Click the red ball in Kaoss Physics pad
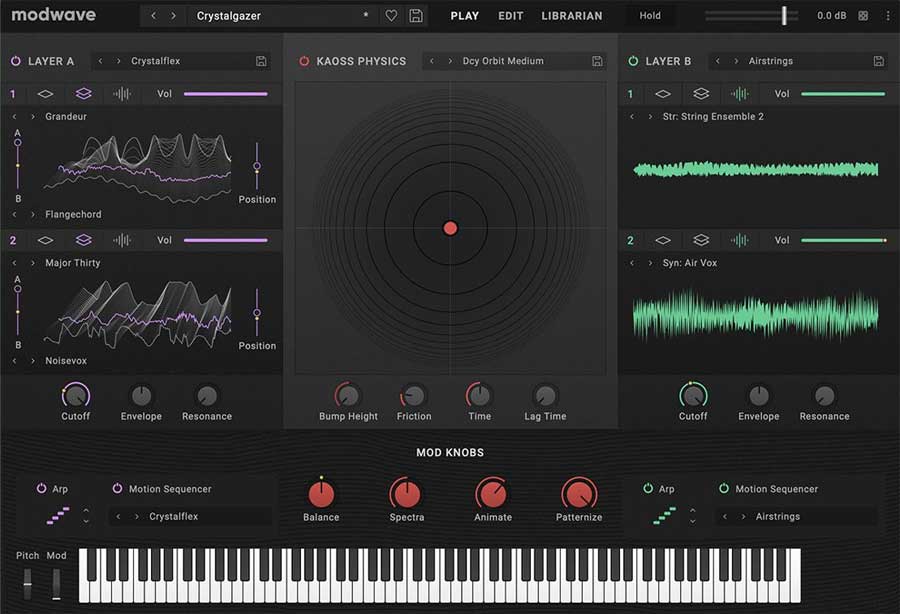Image resolution: width=900 pixels, height=614 pixels. 451,228
